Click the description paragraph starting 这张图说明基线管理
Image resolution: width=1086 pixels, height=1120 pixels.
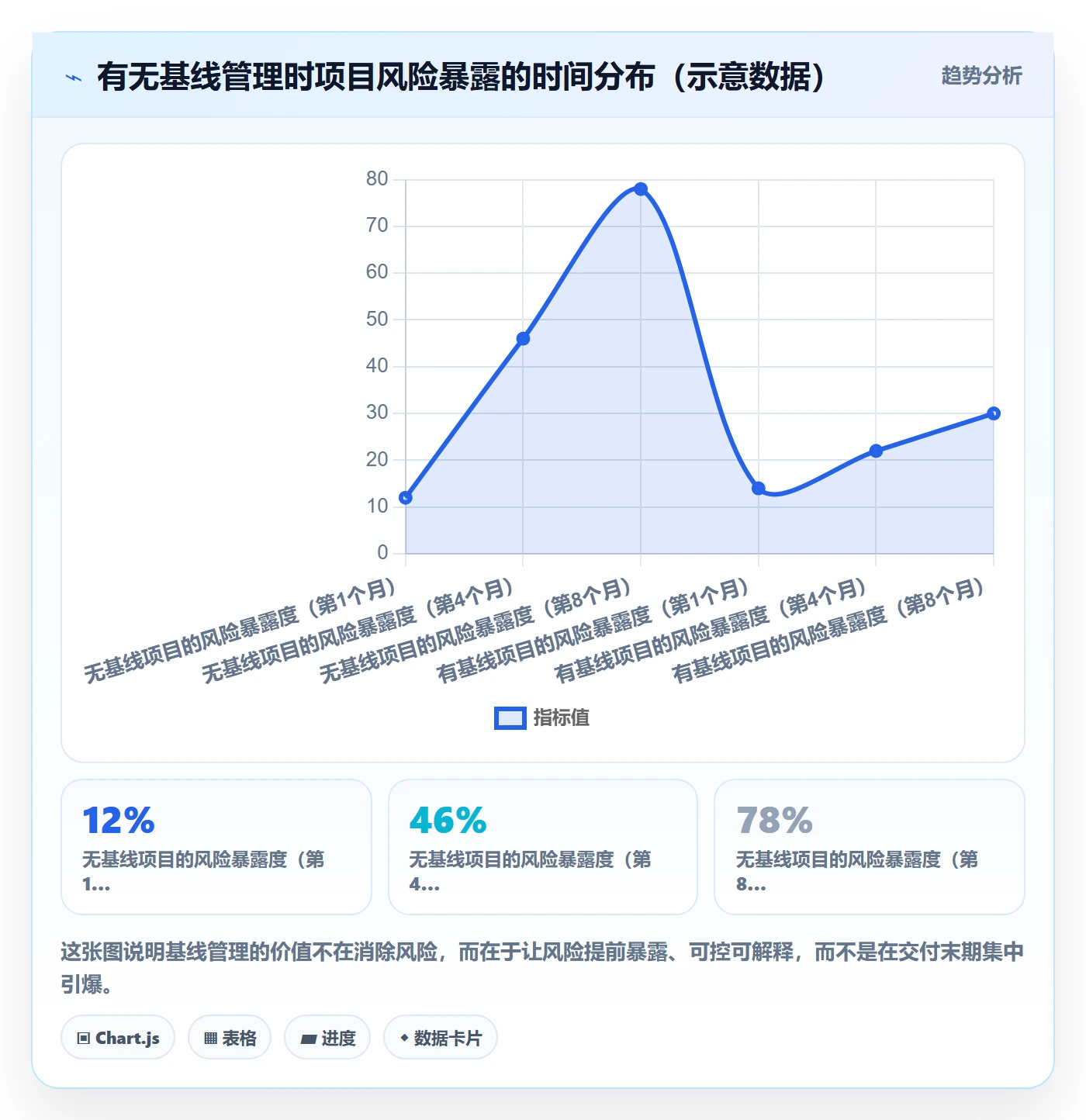(x=543, y=968)
